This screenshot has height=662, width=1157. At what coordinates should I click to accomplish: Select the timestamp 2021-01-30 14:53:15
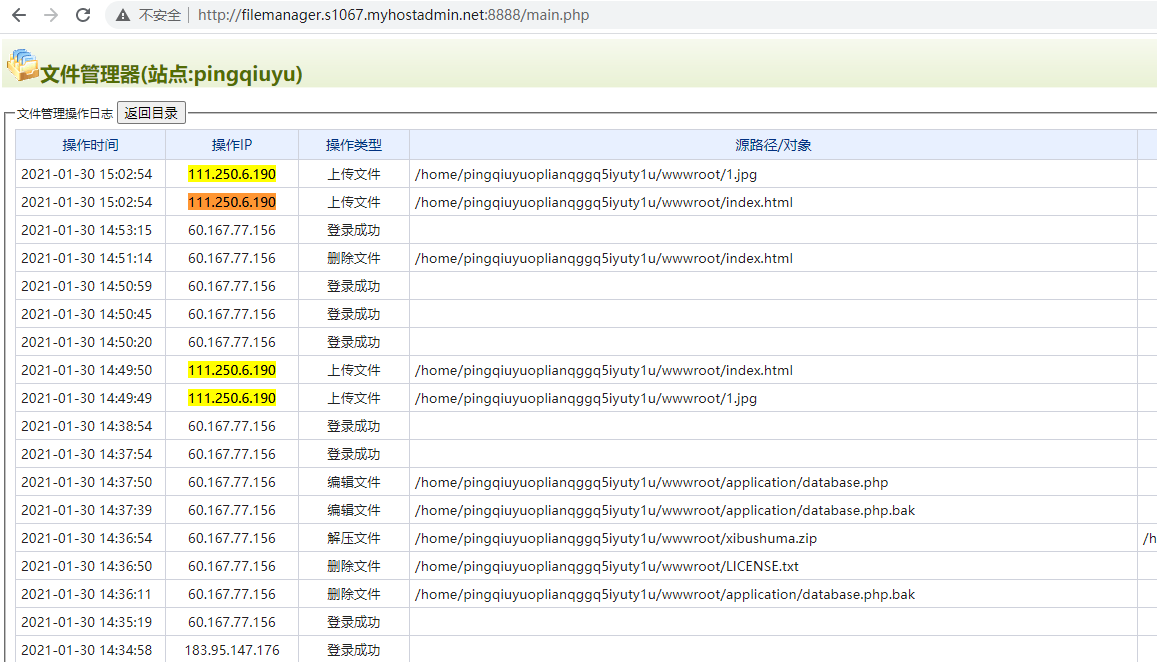[x=87, y=230]
